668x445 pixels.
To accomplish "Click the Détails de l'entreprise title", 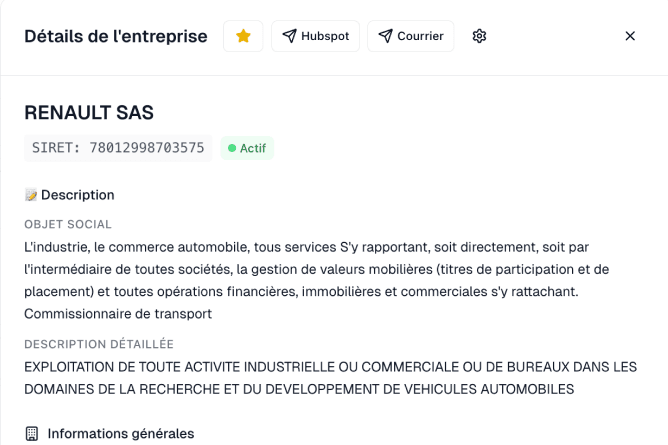I will [x=116, y=36].
